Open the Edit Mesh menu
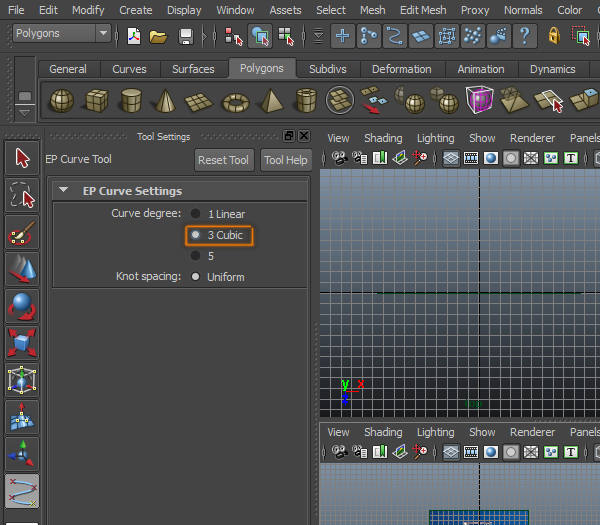This screenshot has height=525, width=600. 423,10
